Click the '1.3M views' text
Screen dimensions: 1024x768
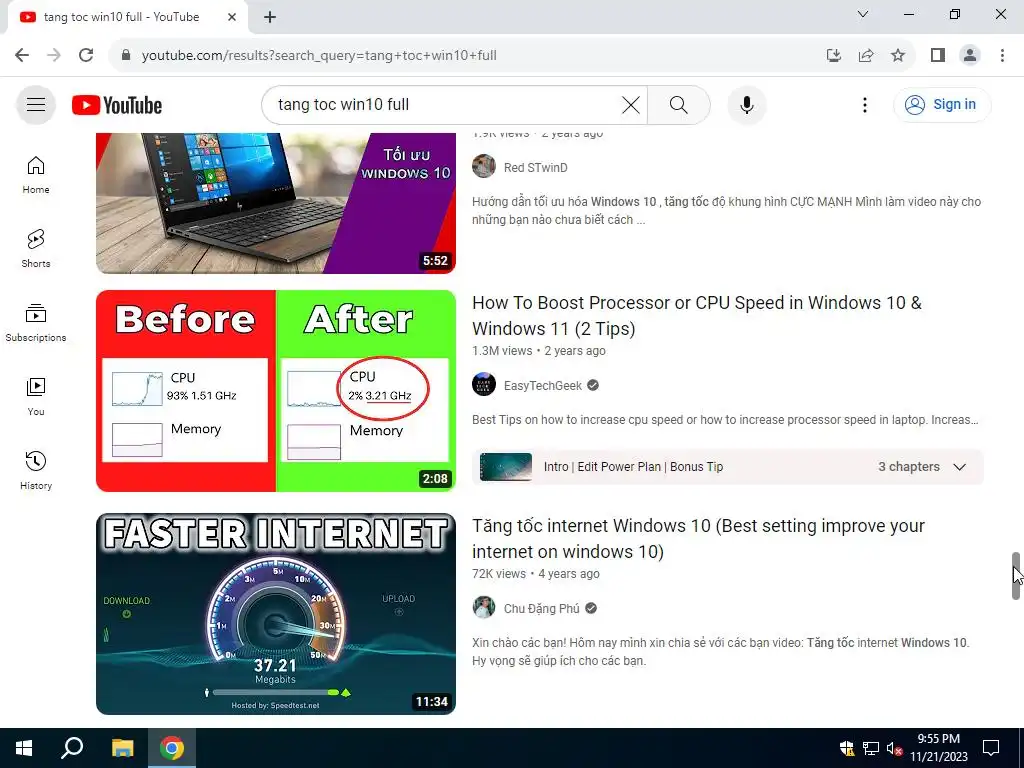pos(502,351)
